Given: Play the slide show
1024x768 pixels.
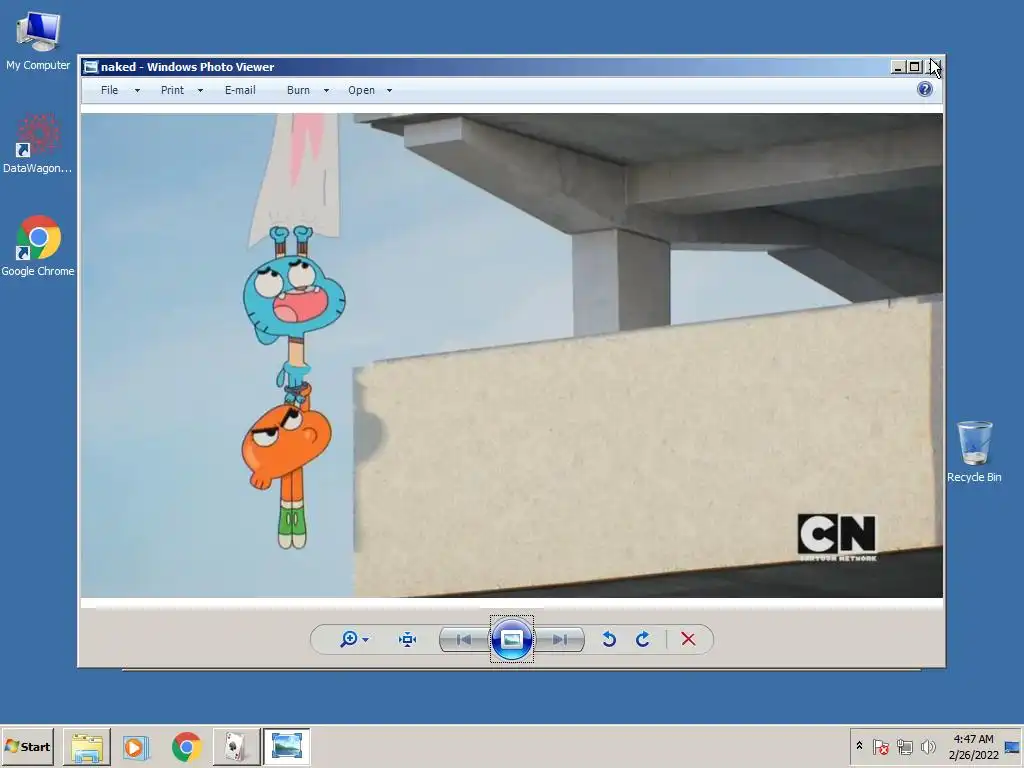Looking at the screenshot, I should point(511,639).
